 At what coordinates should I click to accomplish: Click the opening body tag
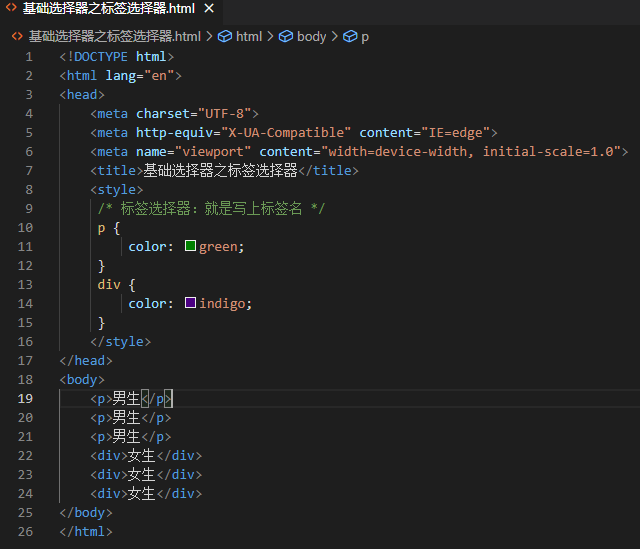point(82,380)
